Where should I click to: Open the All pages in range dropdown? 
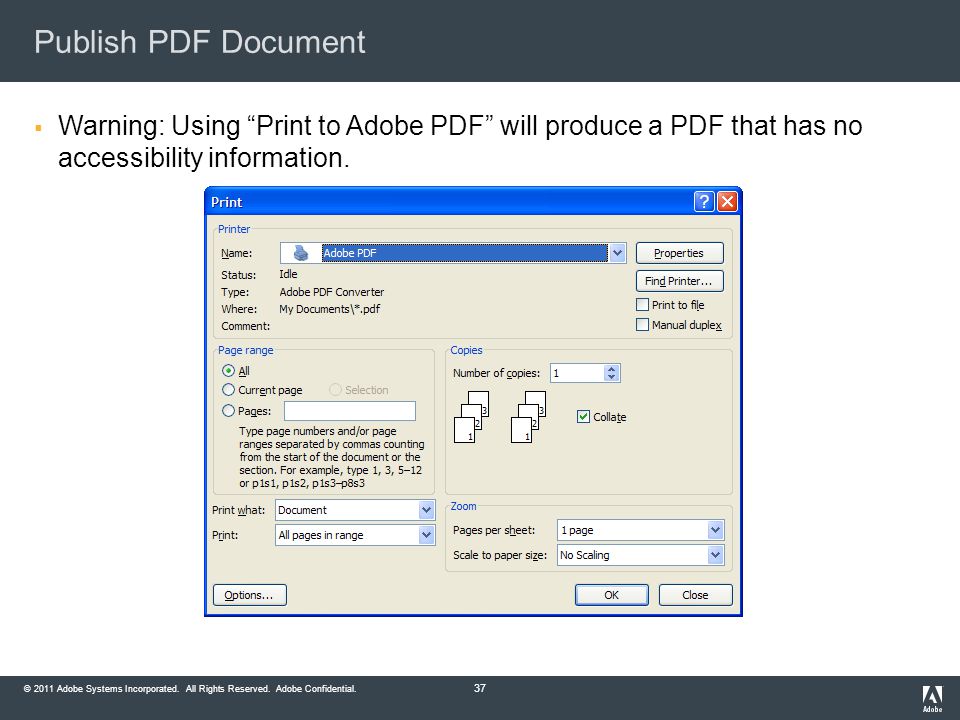(x=426, y=535)
